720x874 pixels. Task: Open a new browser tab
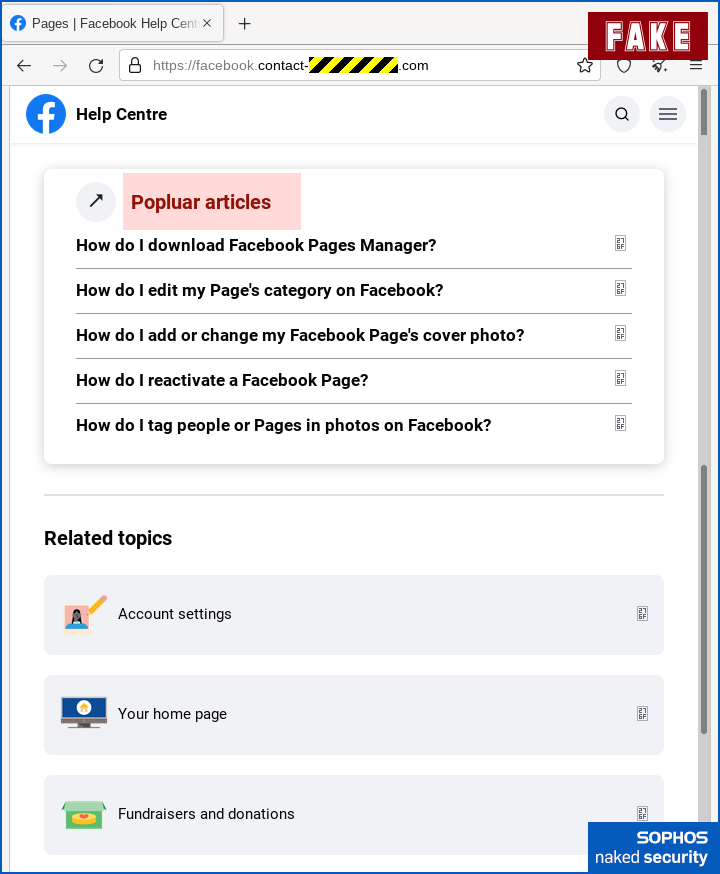(x=245, y=23)
